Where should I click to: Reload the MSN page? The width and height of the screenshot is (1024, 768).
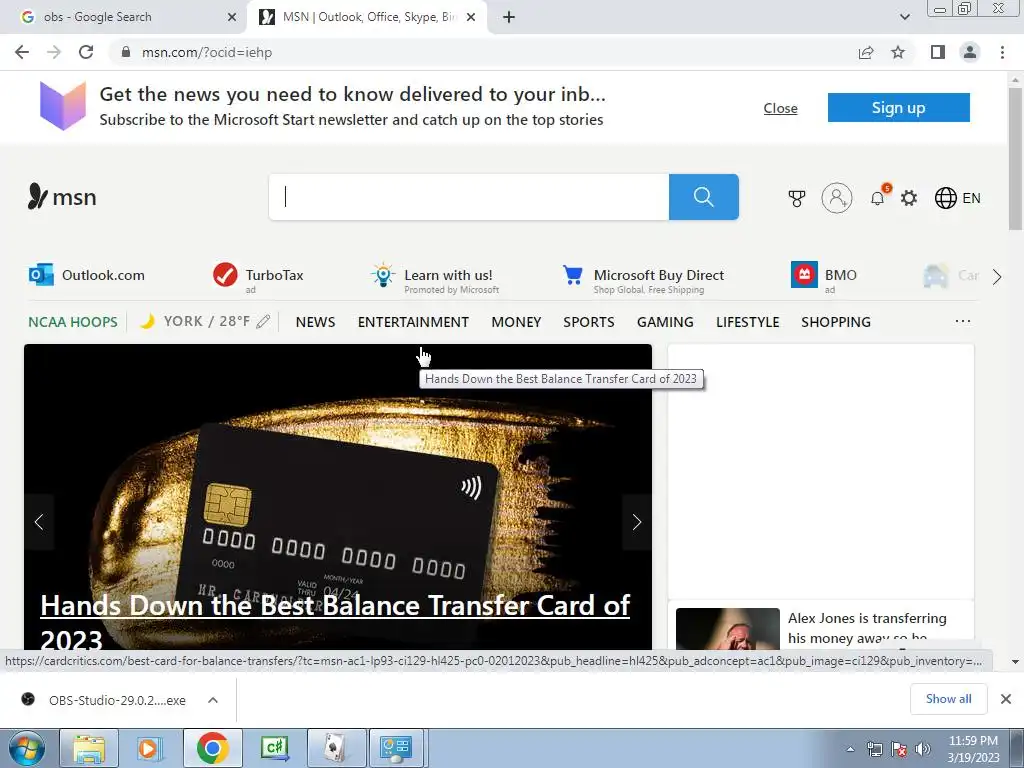pyautogui.click(x=86, y=52)
